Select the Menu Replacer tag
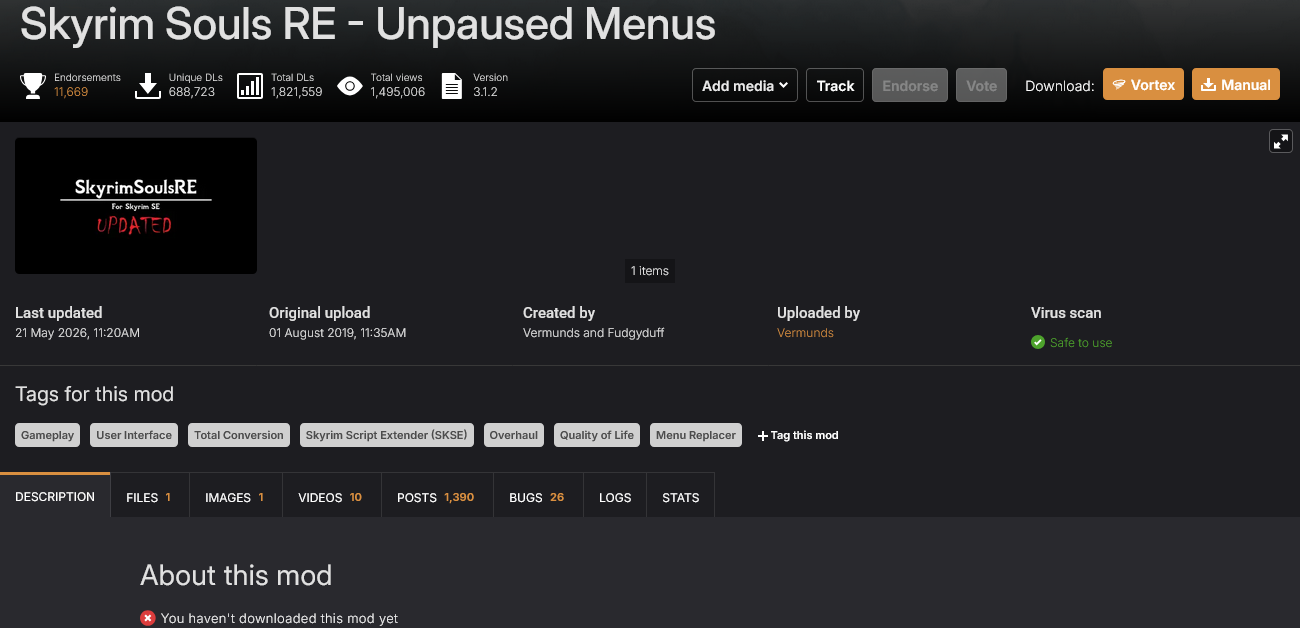Image resolution: width=1300 pixels, height=628 pixels. click(x=696, y=435)
